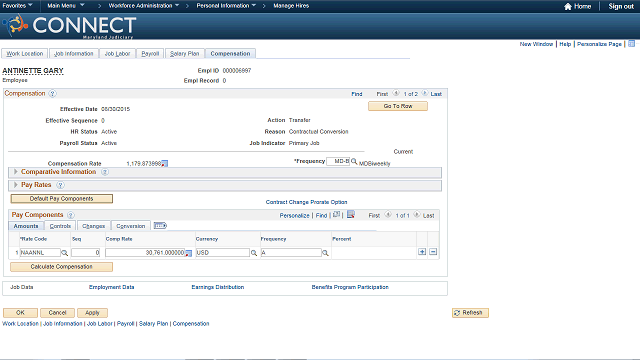Viewport: 640px width, 360px height.
Task: Click into the Seq input field
Action: coord(86,253)
